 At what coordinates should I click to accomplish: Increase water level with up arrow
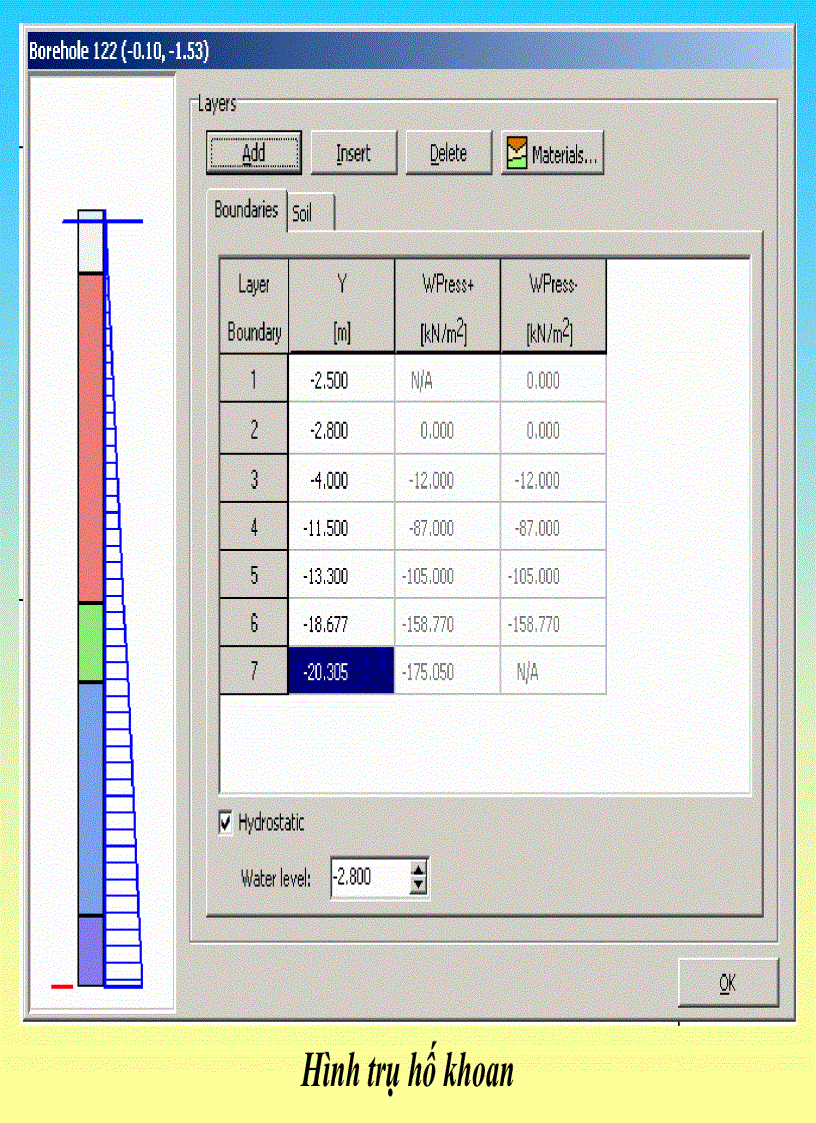[419, 871]
